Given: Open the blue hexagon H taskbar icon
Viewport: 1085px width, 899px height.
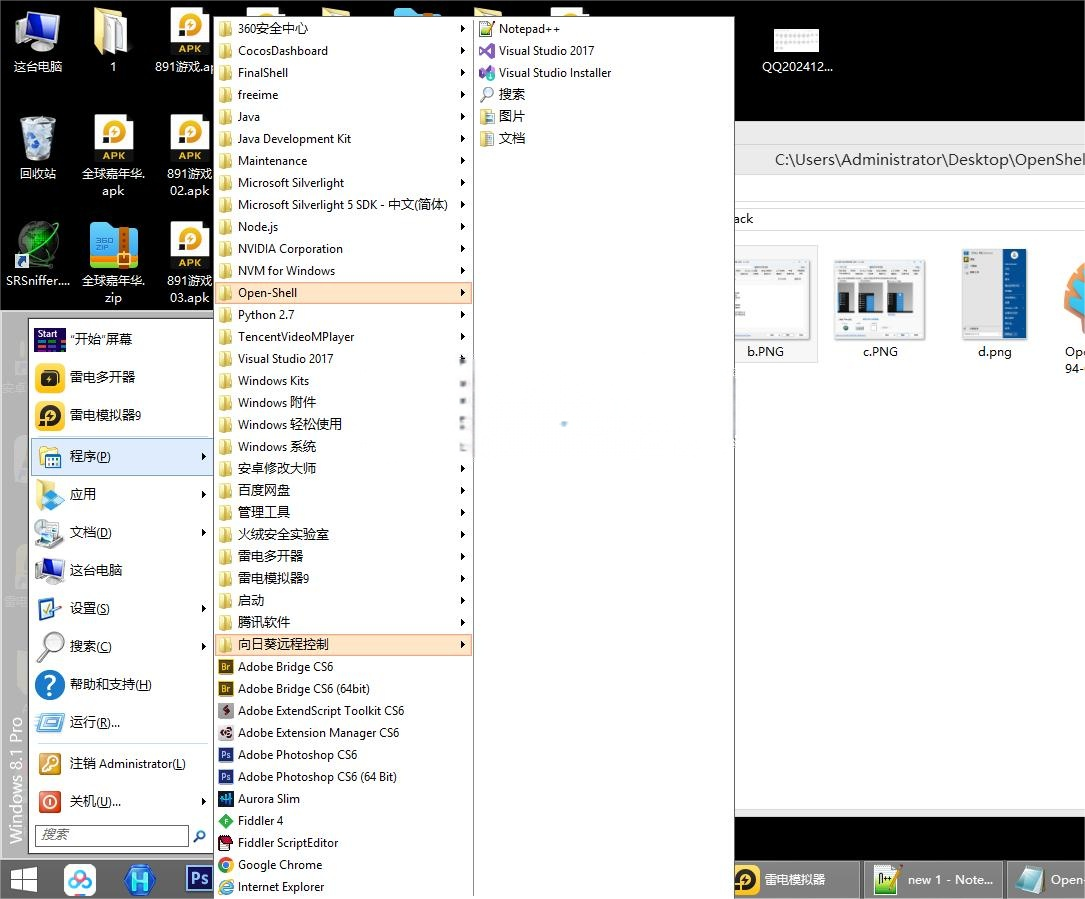Looking at the screenshot, I should 139,880.
